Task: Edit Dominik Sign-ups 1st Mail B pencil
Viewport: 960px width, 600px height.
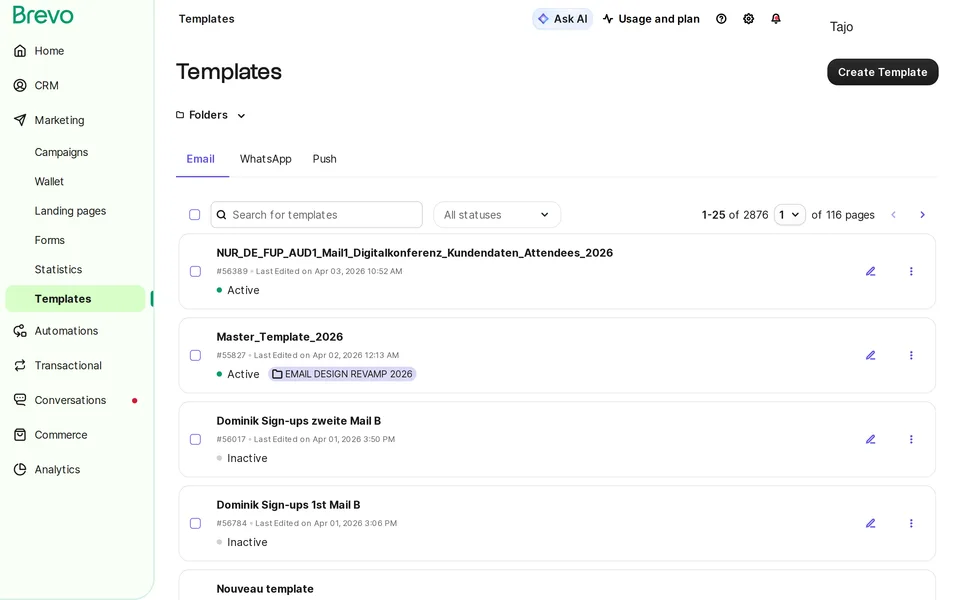Action: click(871, 523)
